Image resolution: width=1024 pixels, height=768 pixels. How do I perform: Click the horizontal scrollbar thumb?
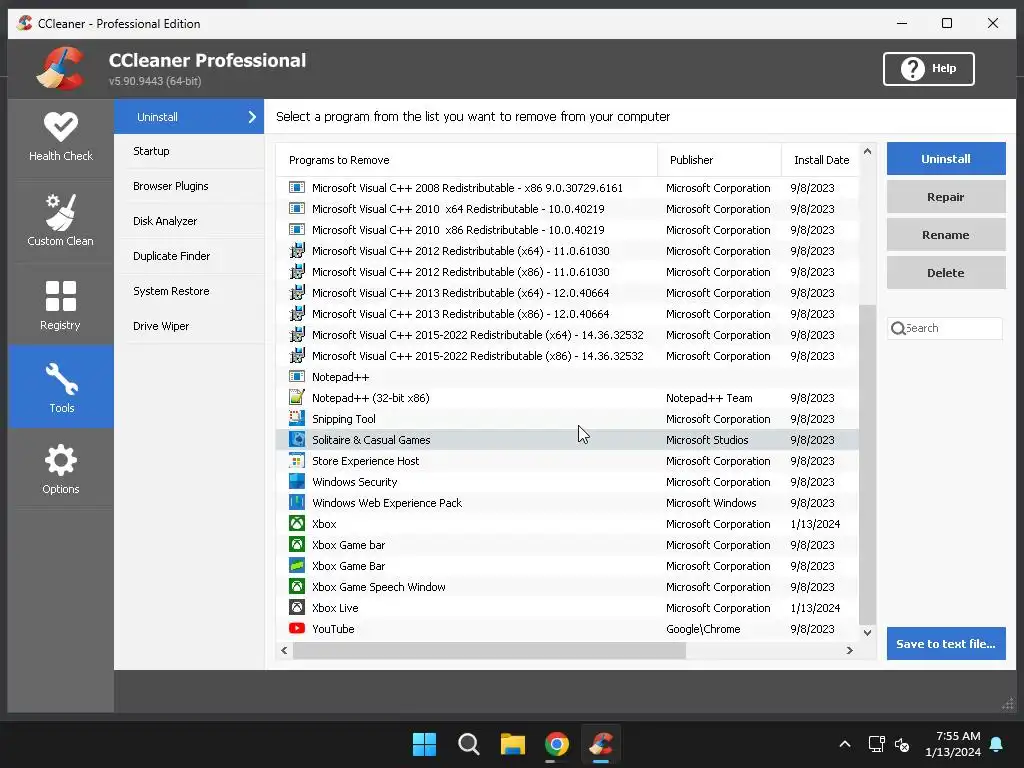[x=489, y=650]
